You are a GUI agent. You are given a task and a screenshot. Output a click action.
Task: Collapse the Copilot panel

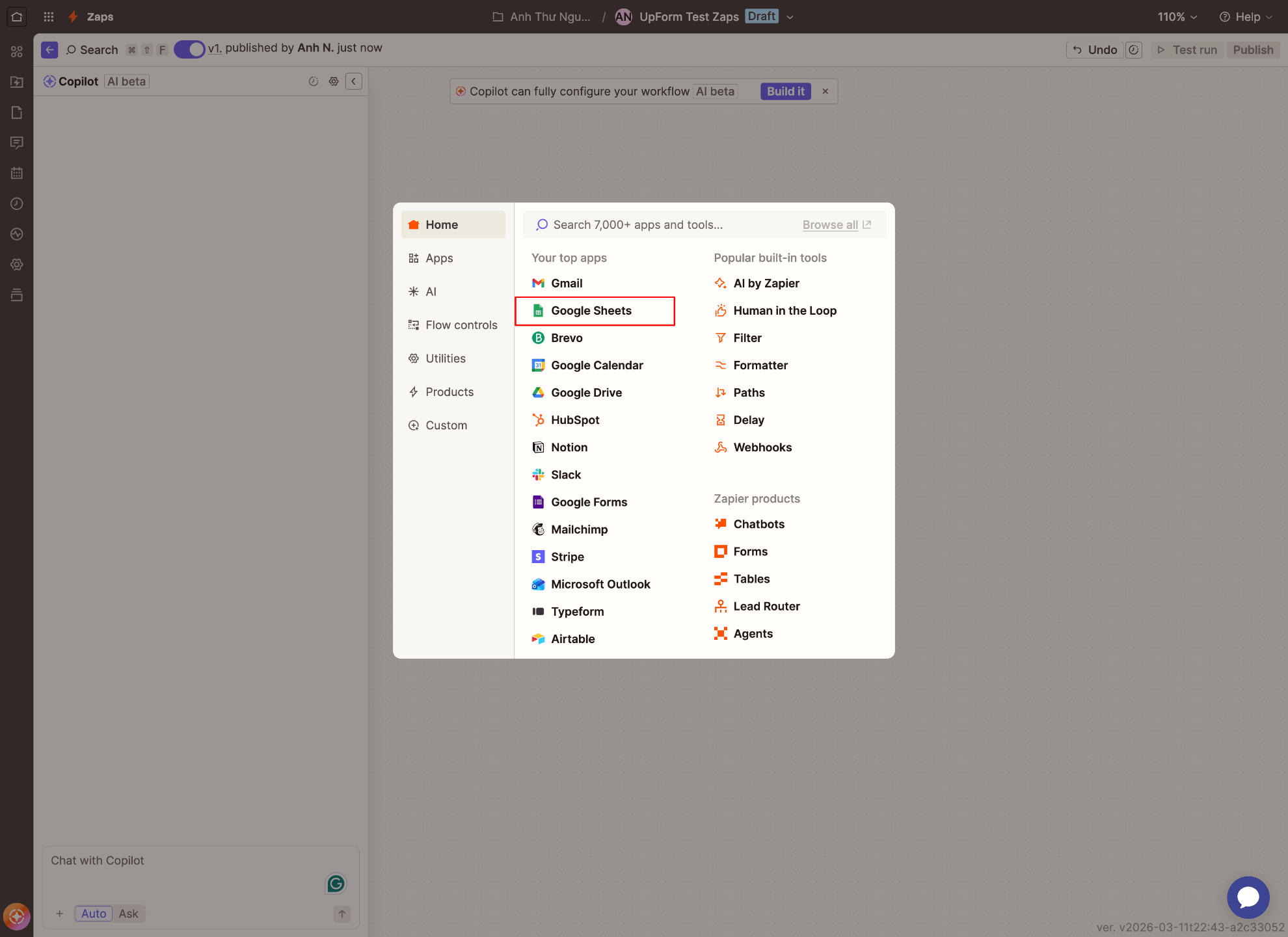(354, 81)
